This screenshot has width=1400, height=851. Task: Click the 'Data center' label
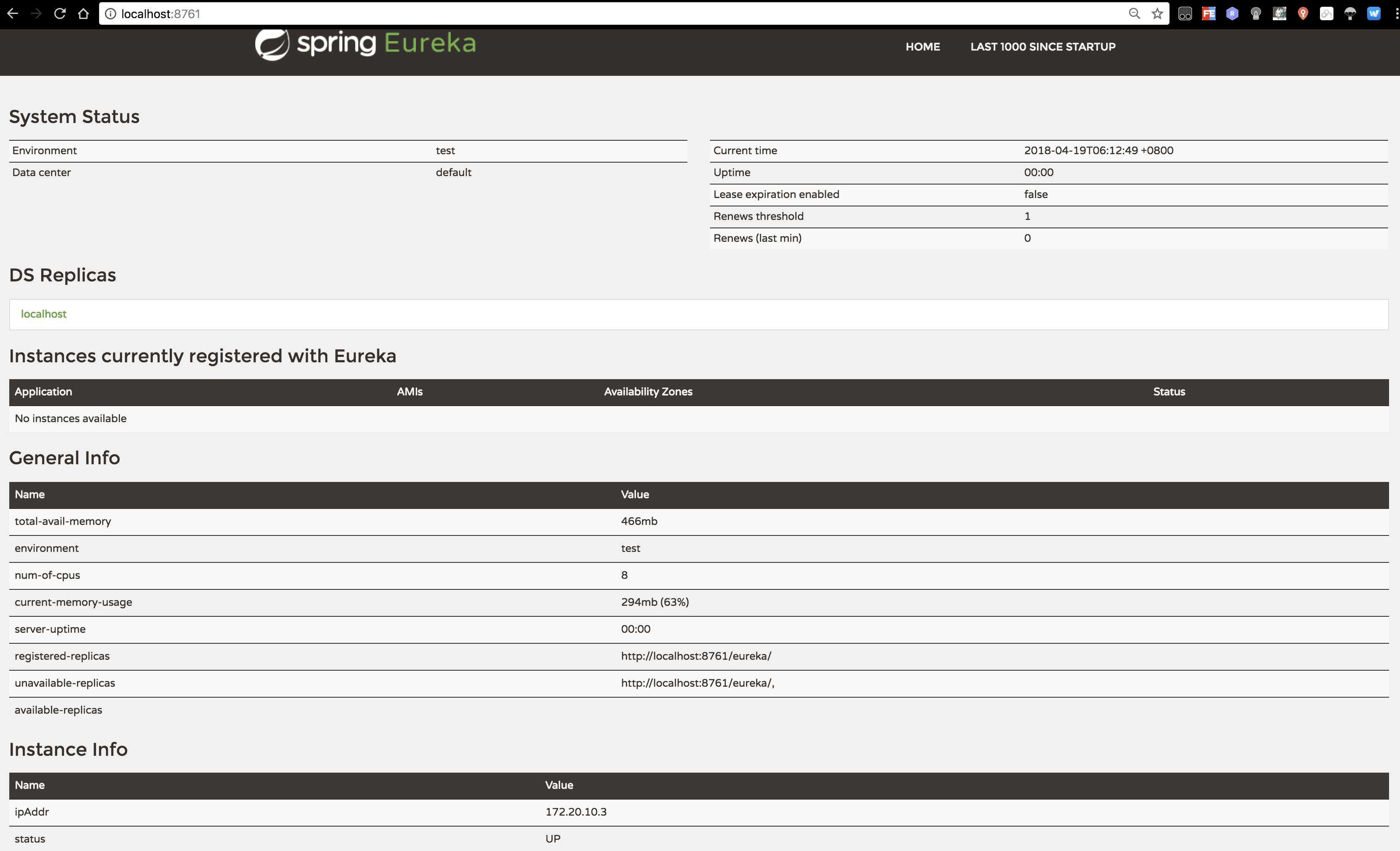click(x=41, y=172)
